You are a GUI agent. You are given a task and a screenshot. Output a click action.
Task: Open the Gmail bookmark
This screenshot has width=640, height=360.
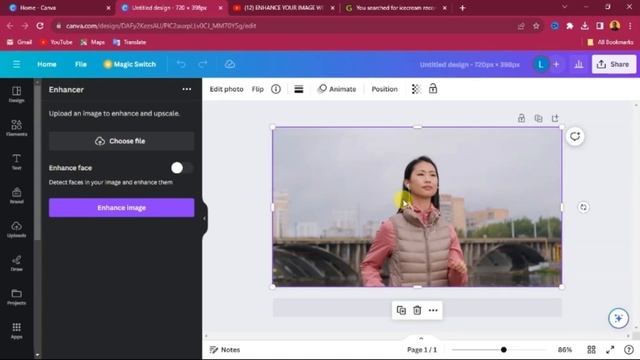pyautogui.click(x=20, y=42)
